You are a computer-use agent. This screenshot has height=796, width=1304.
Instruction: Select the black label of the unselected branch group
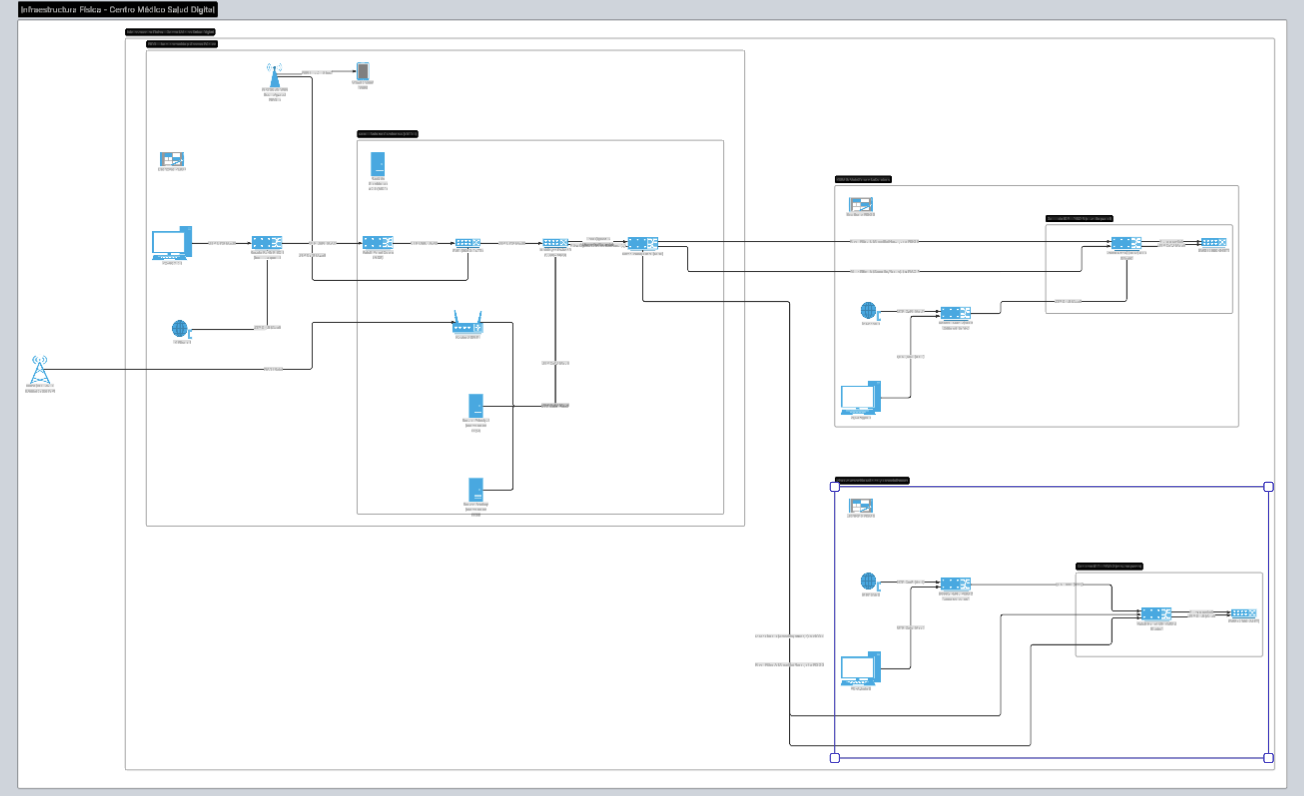863,180
